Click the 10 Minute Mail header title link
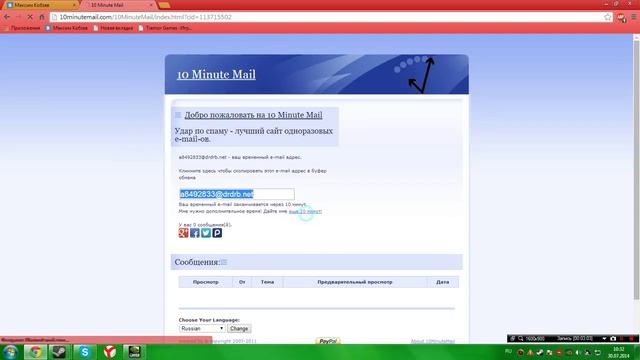Screen dimensions: 640x360 [216, 74]
